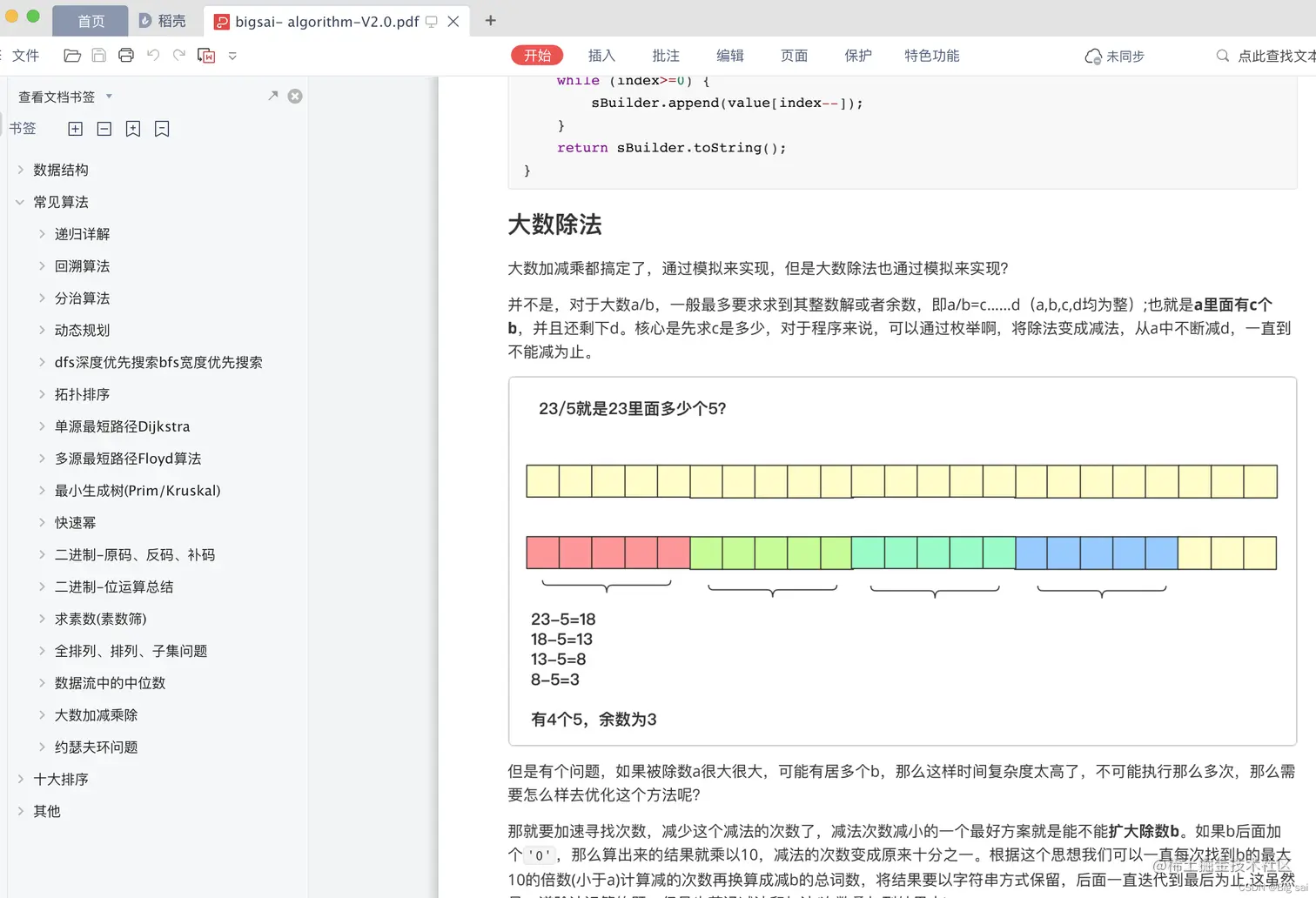1316x898 pixels.
Task: Expand the 数据结构 bookmark
Action: coord(20,170)
